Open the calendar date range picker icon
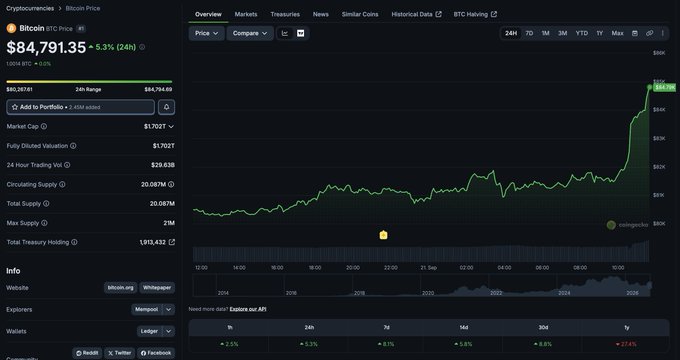This screenshot has width=680, height=360. [x=635, y=33]
